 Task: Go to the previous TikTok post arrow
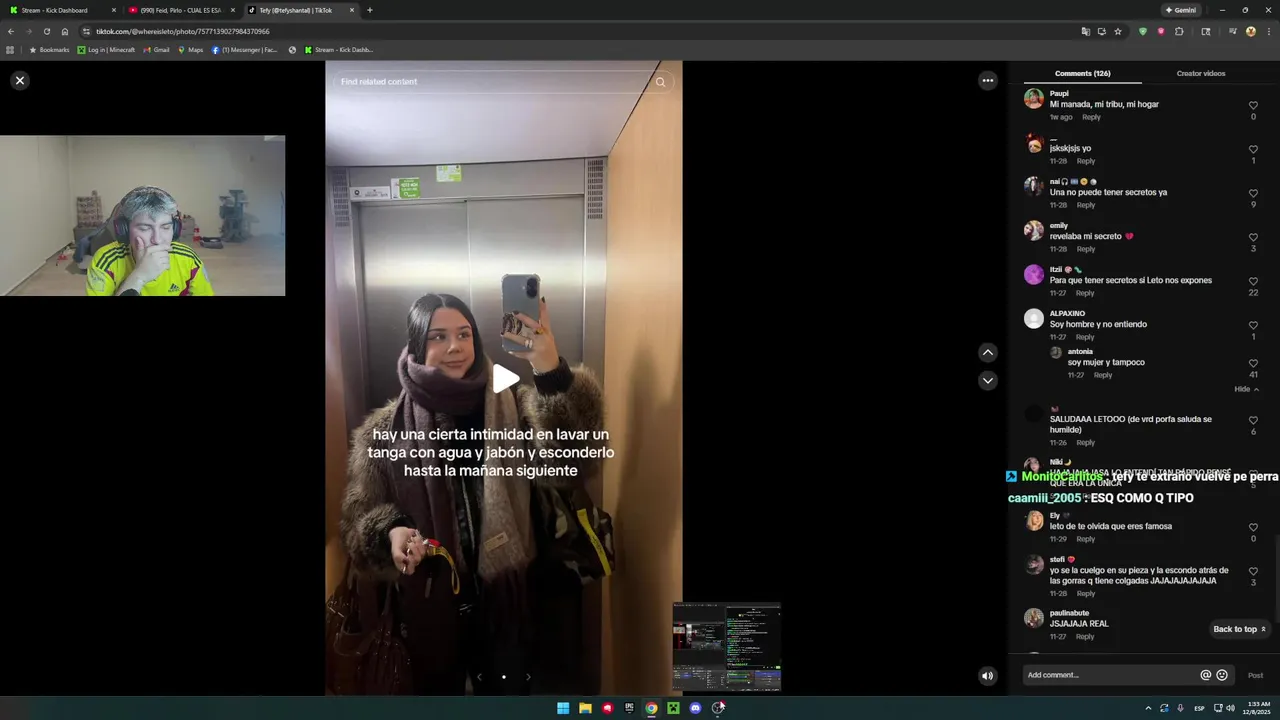(x=987, y=352)
